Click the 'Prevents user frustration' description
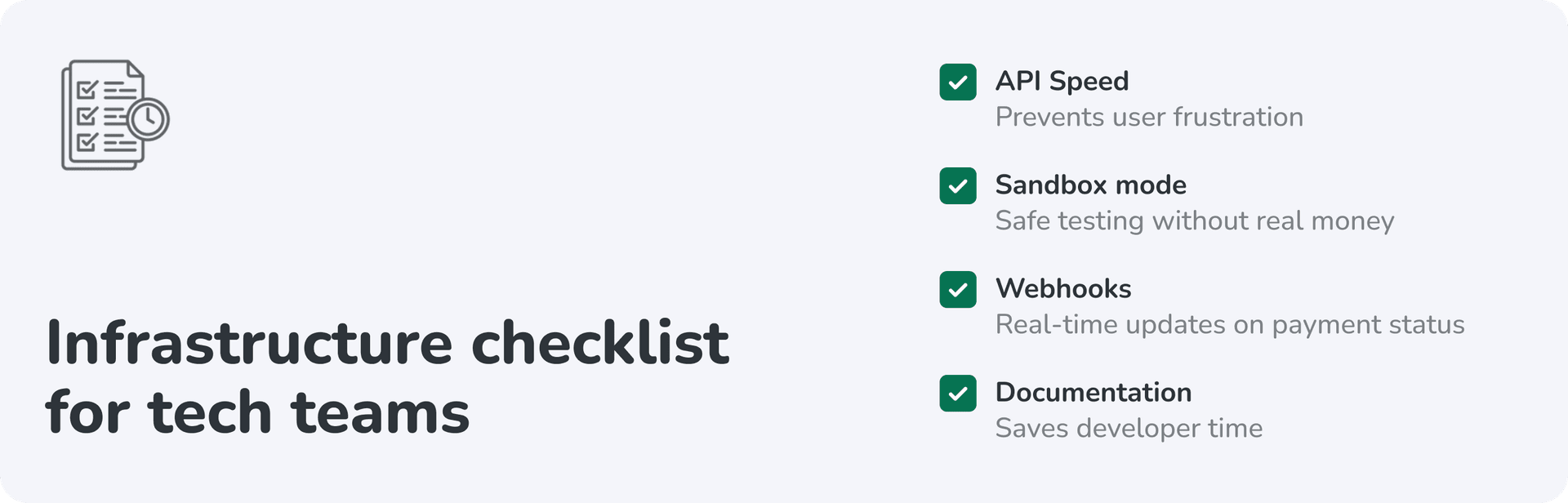The image size is (1568, 503). pyautogui.click(x=1149, y=117)
